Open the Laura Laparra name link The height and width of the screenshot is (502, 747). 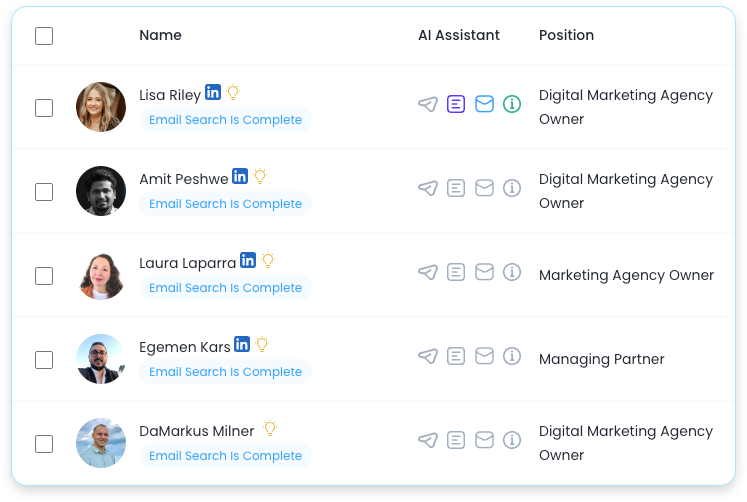(187, 263)
